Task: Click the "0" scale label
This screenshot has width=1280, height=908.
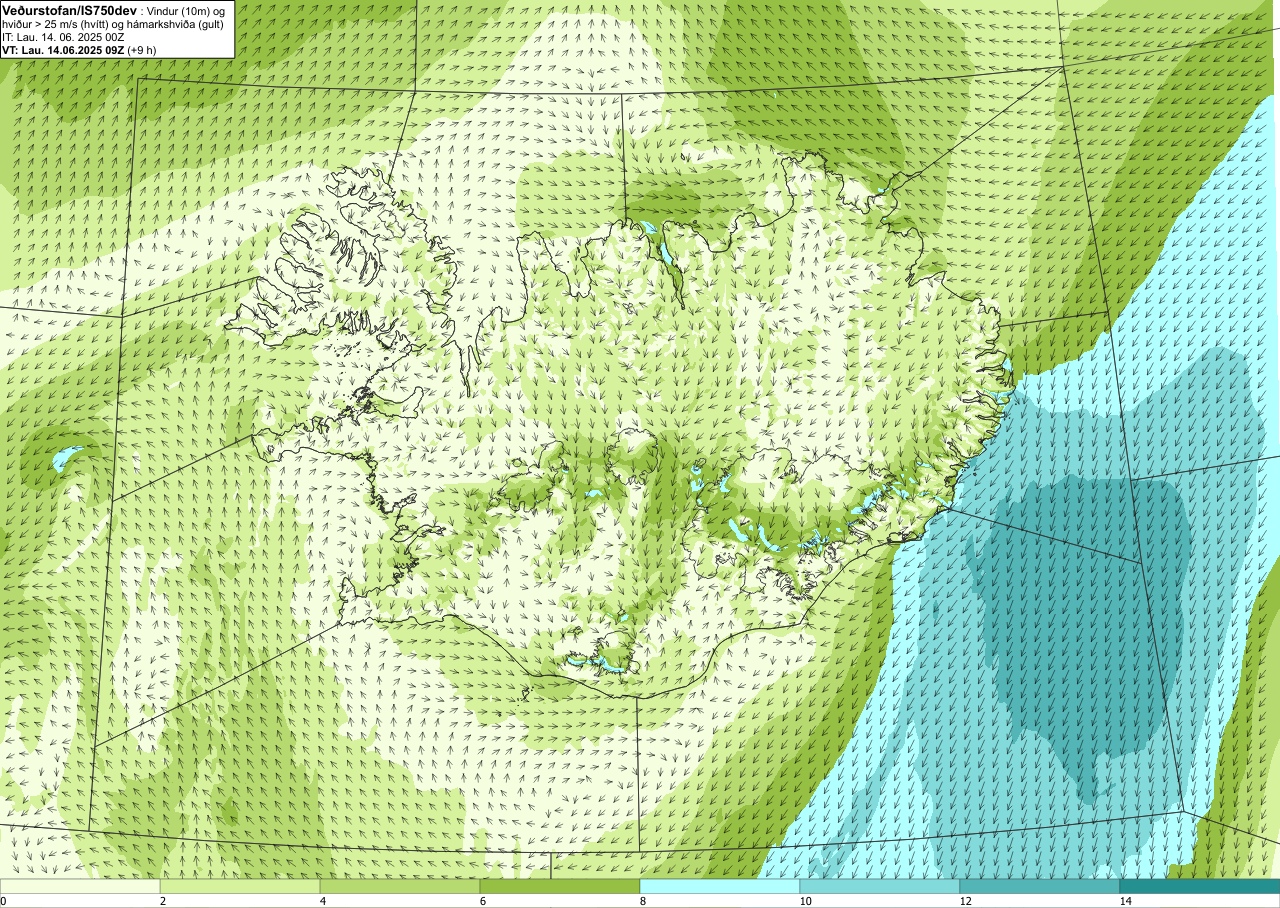Action: pyautogui.click(x=4, y=901)
